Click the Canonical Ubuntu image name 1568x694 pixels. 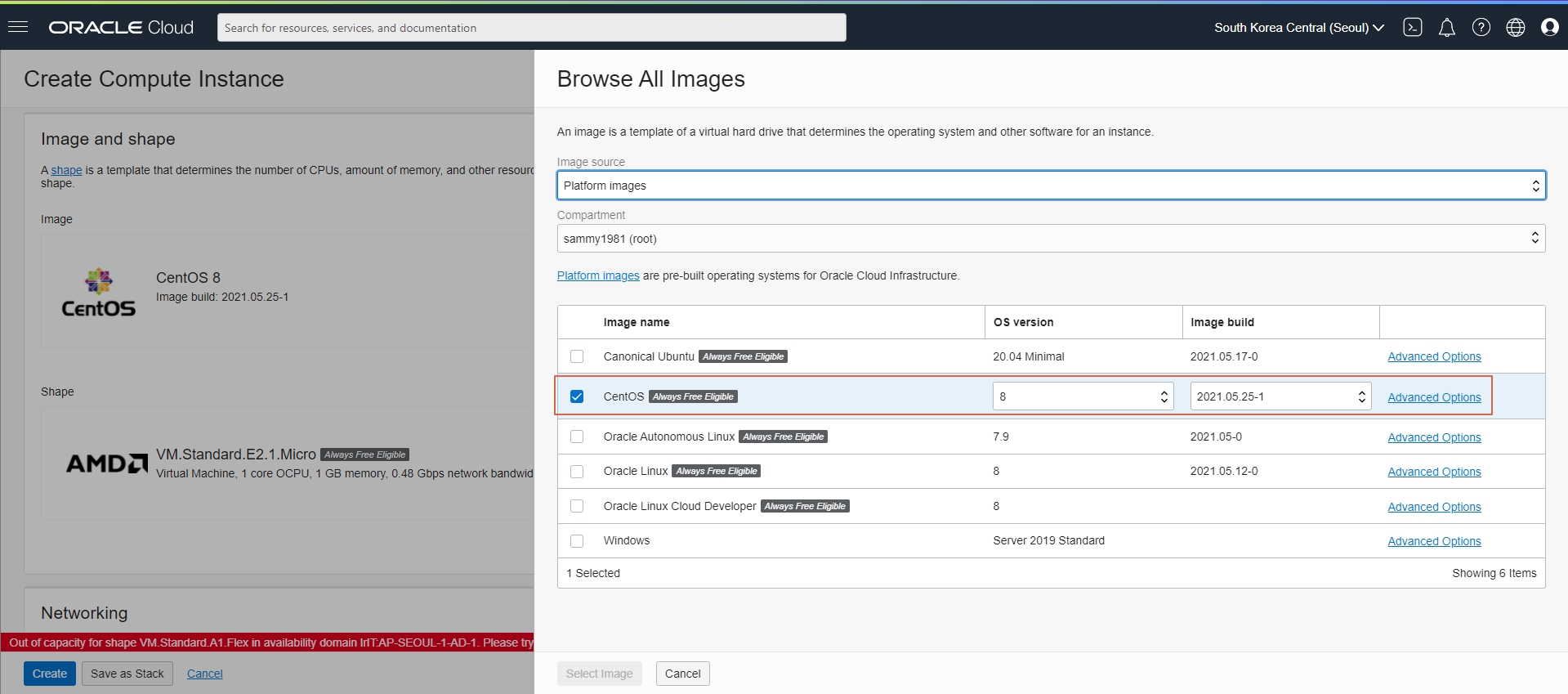click(649, 356)
